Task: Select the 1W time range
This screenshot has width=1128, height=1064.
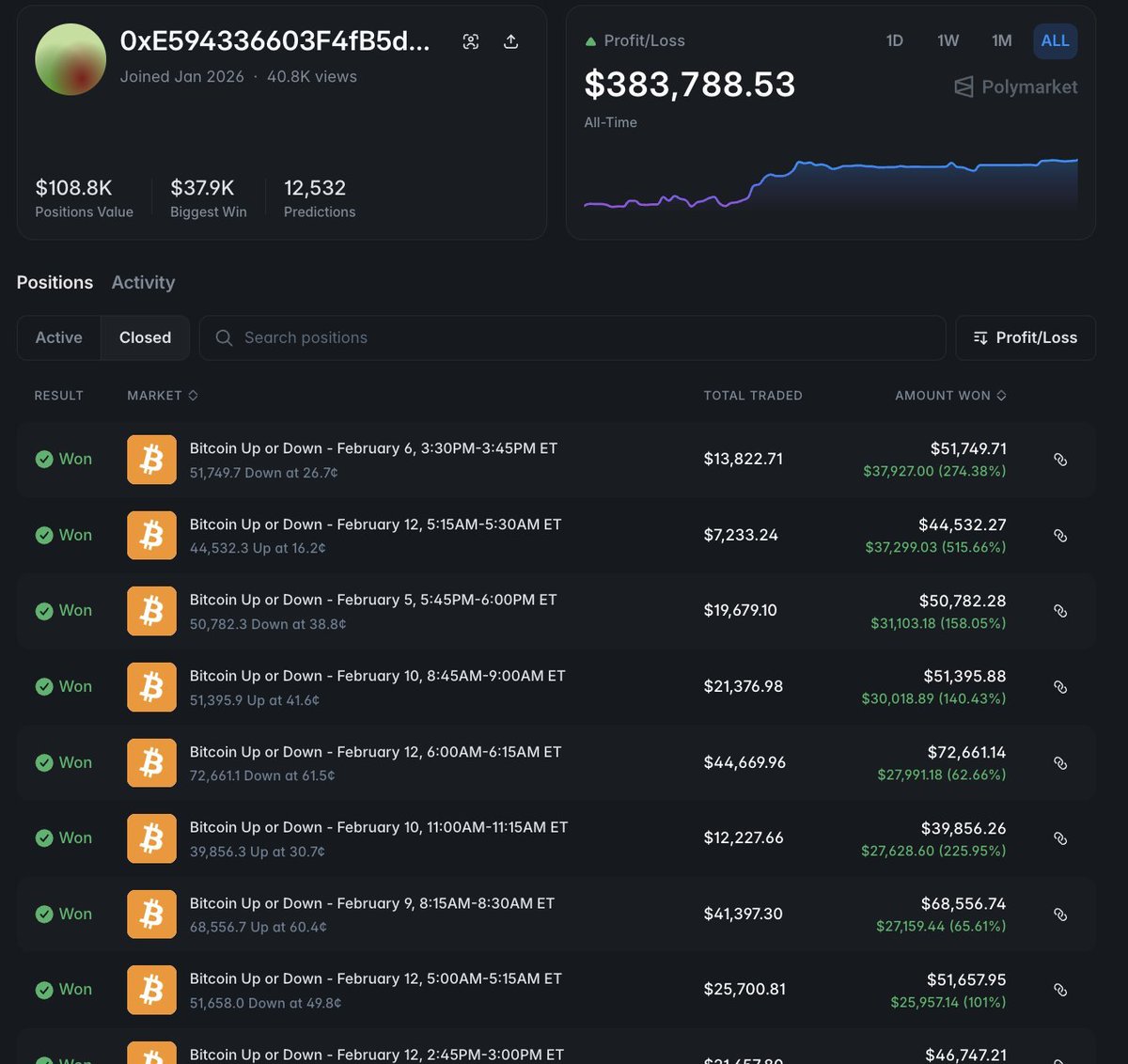Action: [x=948, y=40]
